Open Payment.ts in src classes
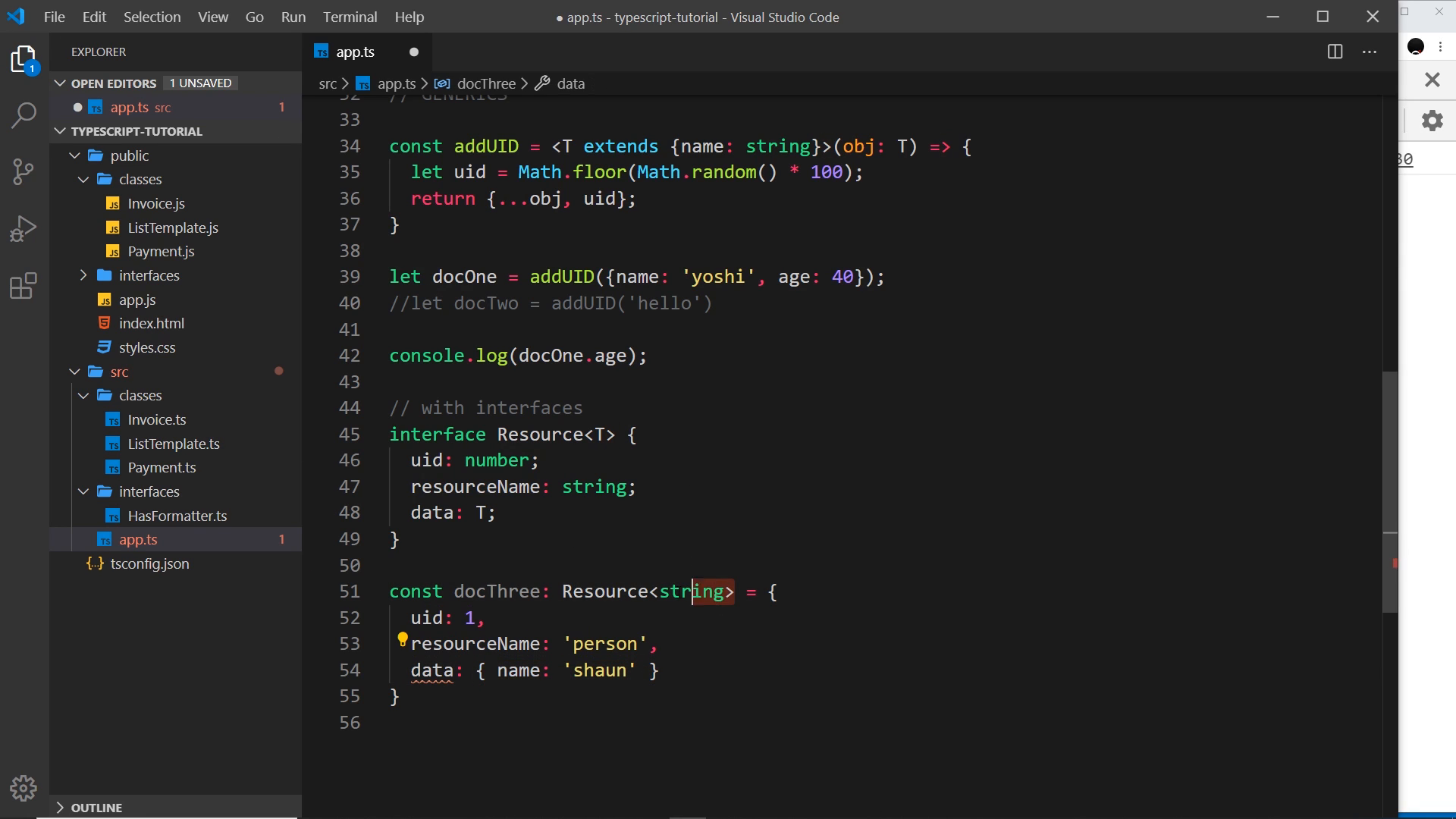 coord(162,467)
